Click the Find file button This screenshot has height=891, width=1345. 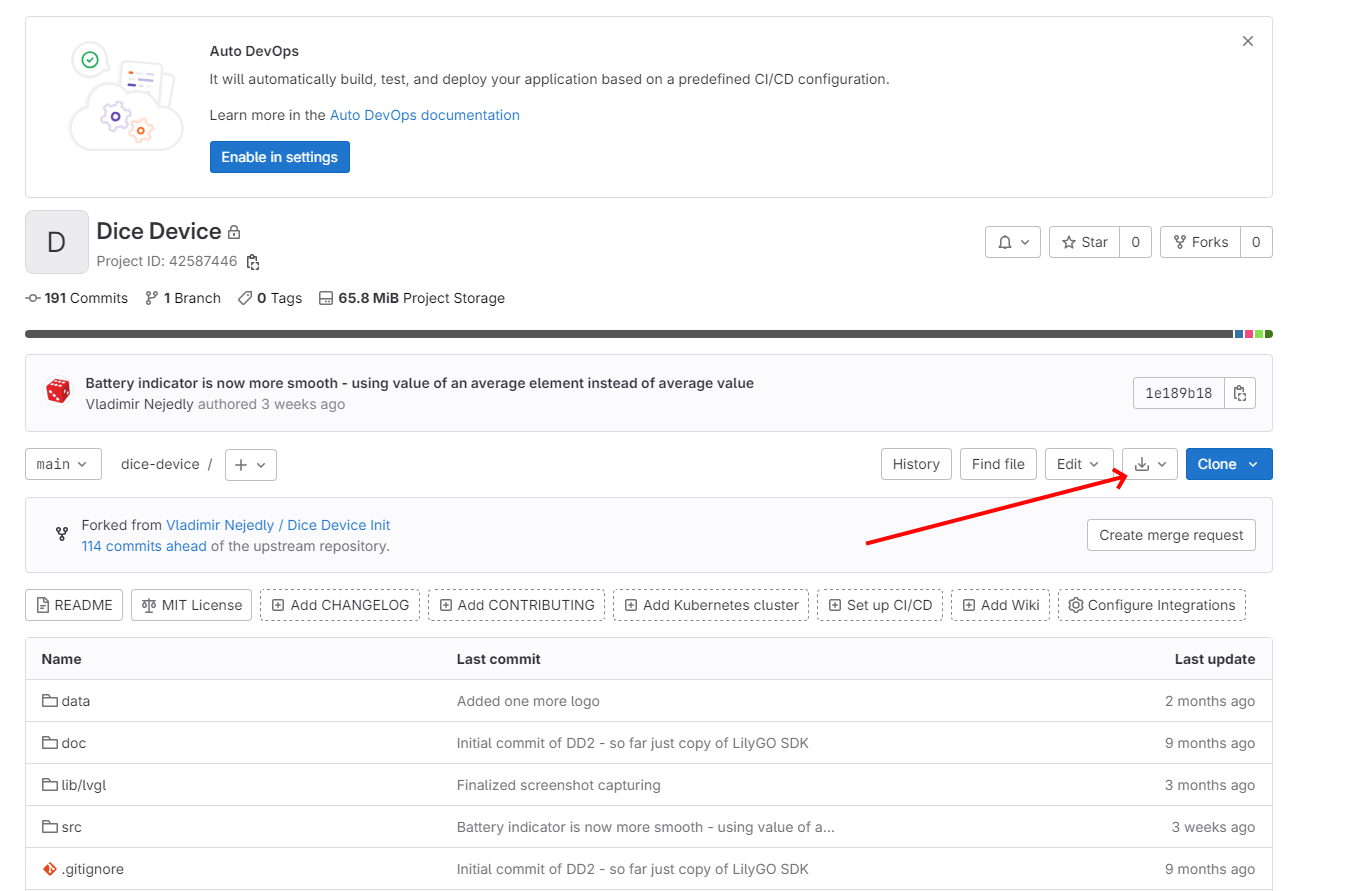tap(998, 464)
